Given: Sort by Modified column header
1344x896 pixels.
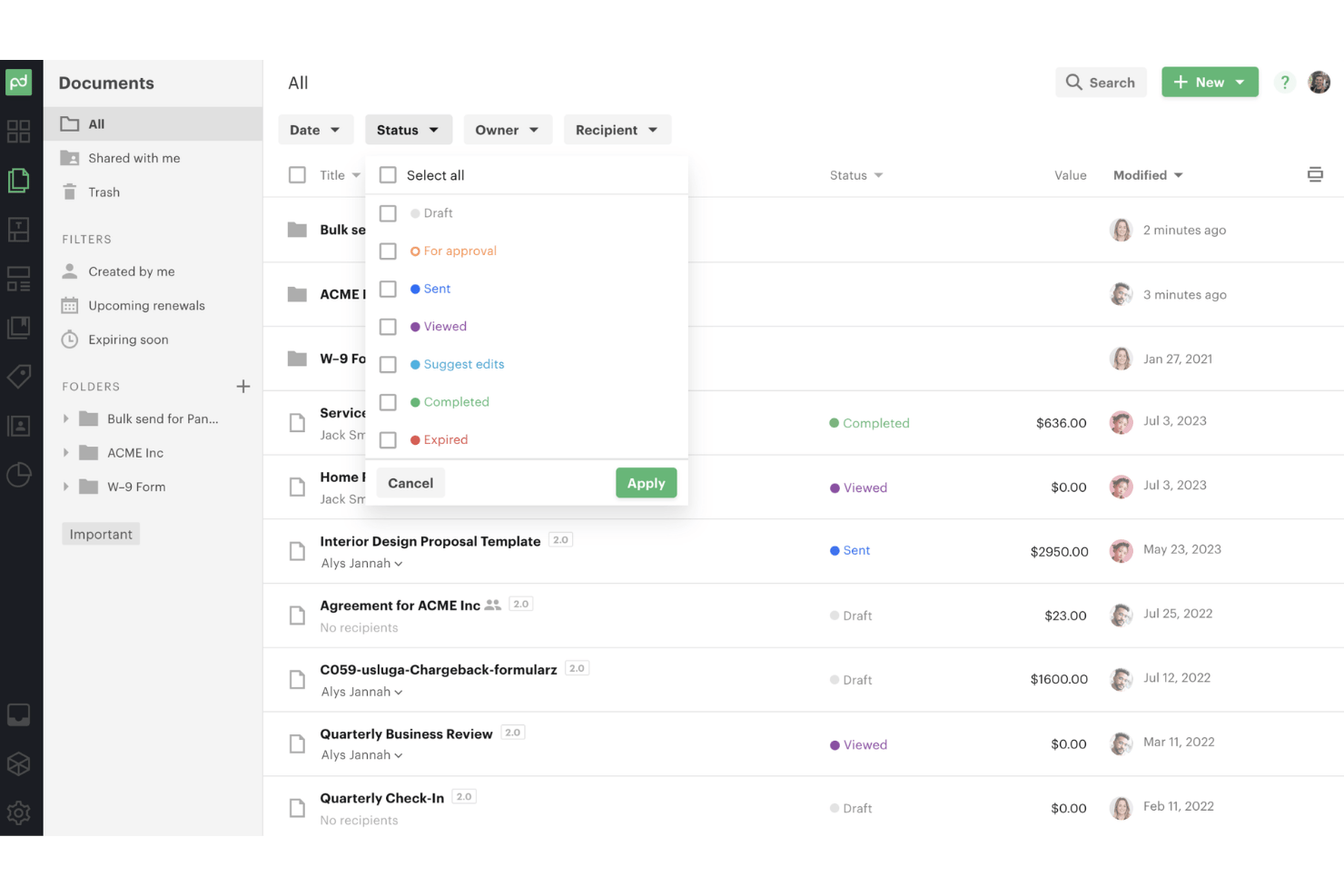Looking at the screenshot, I should [1148, 175].
